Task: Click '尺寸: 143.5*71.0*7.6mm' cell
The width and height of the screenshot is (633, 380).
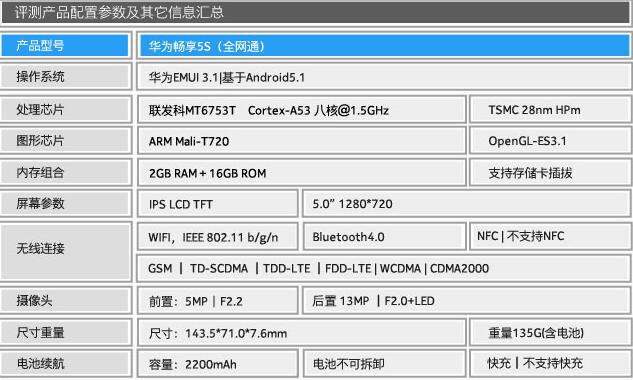Action: point(302,333)
